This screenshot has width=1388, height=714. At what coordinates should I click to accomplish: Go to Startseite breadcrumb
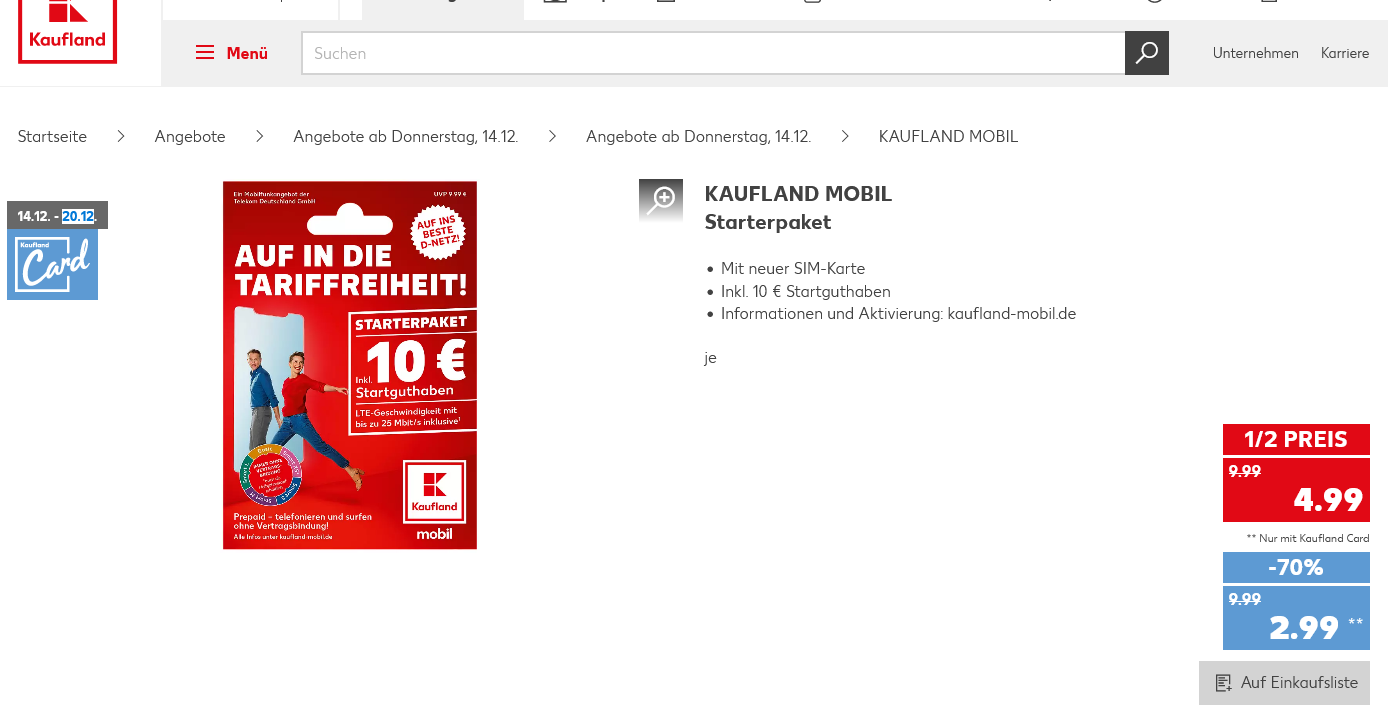(x=52, y=136)
